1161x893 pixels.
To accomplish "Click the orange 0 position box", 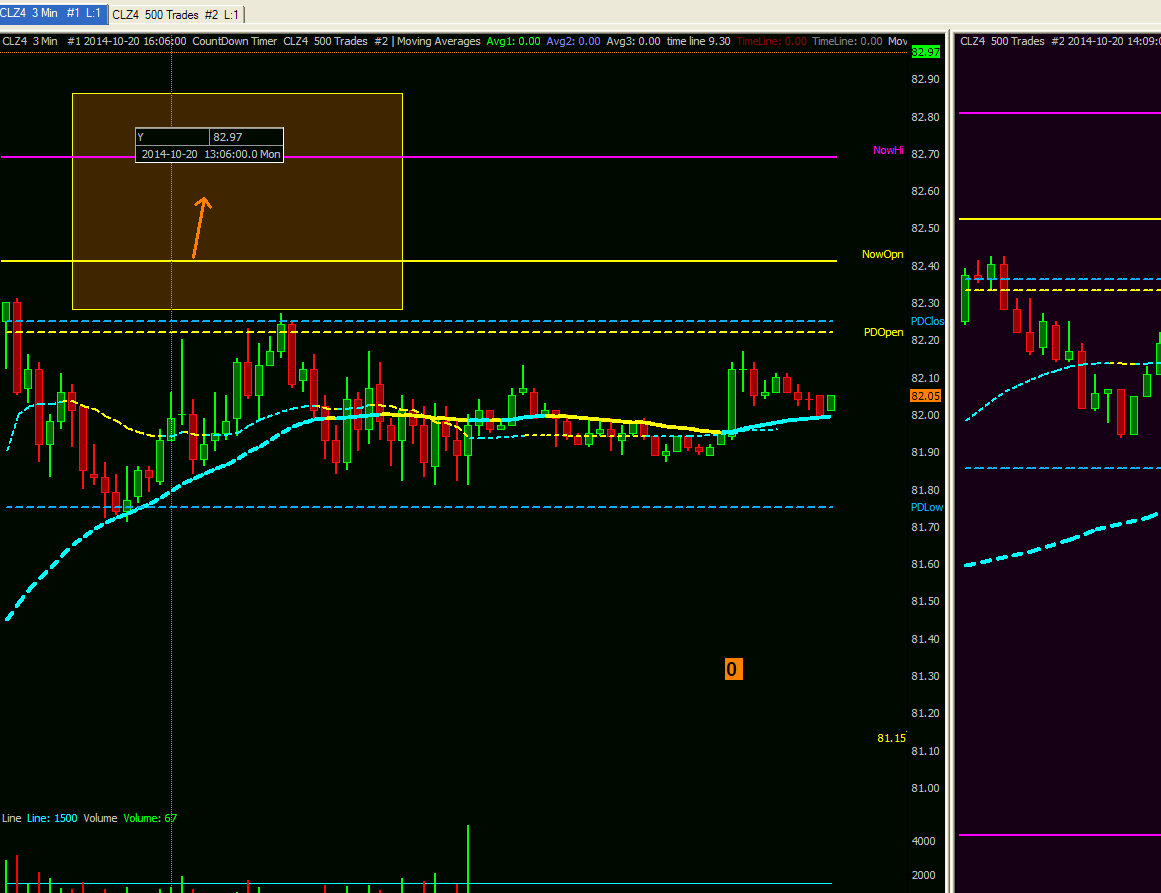I will [733, 669].
